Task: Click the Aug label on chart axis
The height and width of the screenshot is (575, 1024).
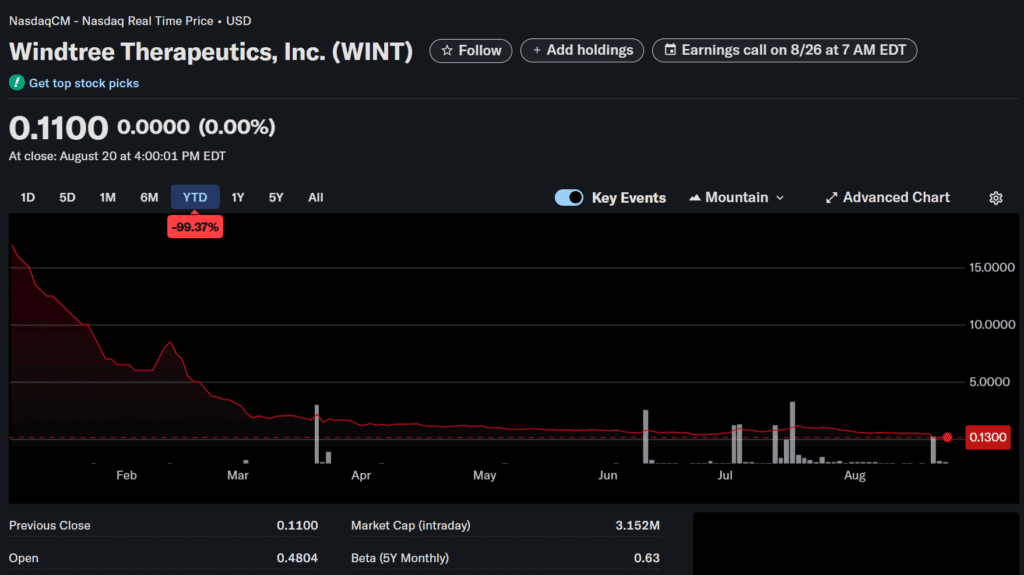Action: (x=854, y=475)
